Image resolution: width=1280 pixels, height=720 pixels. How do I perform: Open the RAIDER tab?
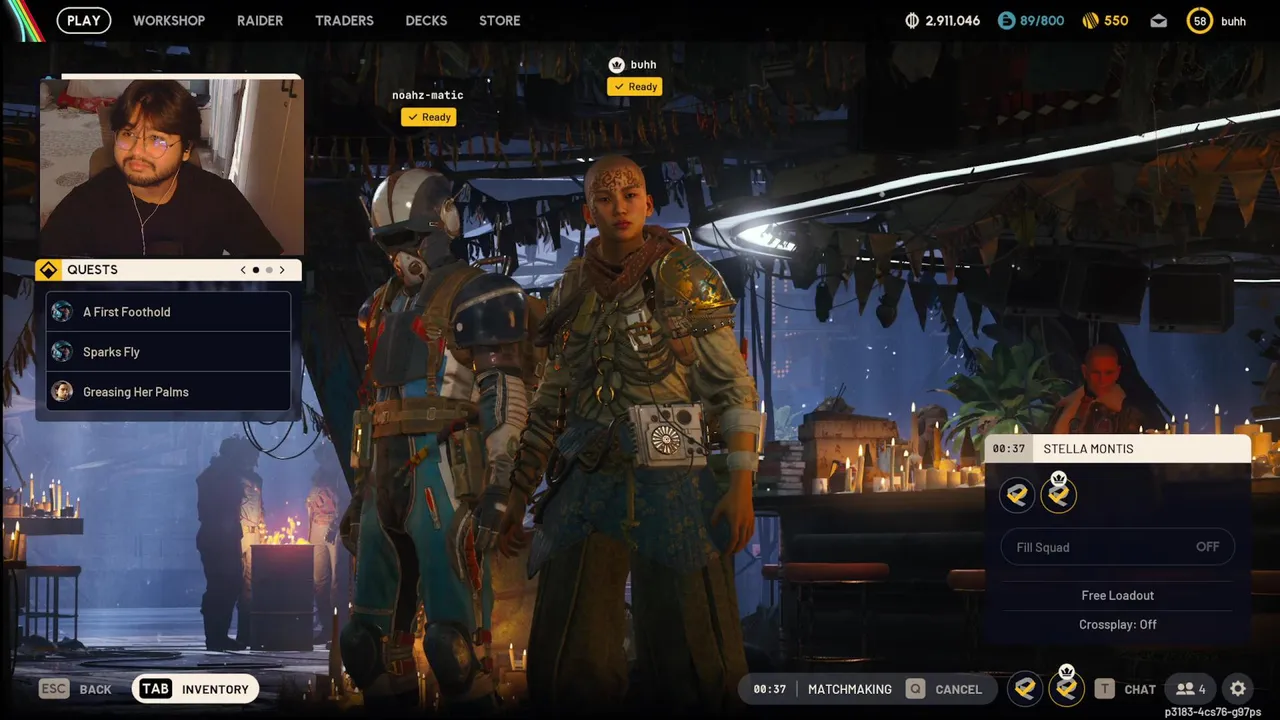pyautogui.click(x=260, y=20)
